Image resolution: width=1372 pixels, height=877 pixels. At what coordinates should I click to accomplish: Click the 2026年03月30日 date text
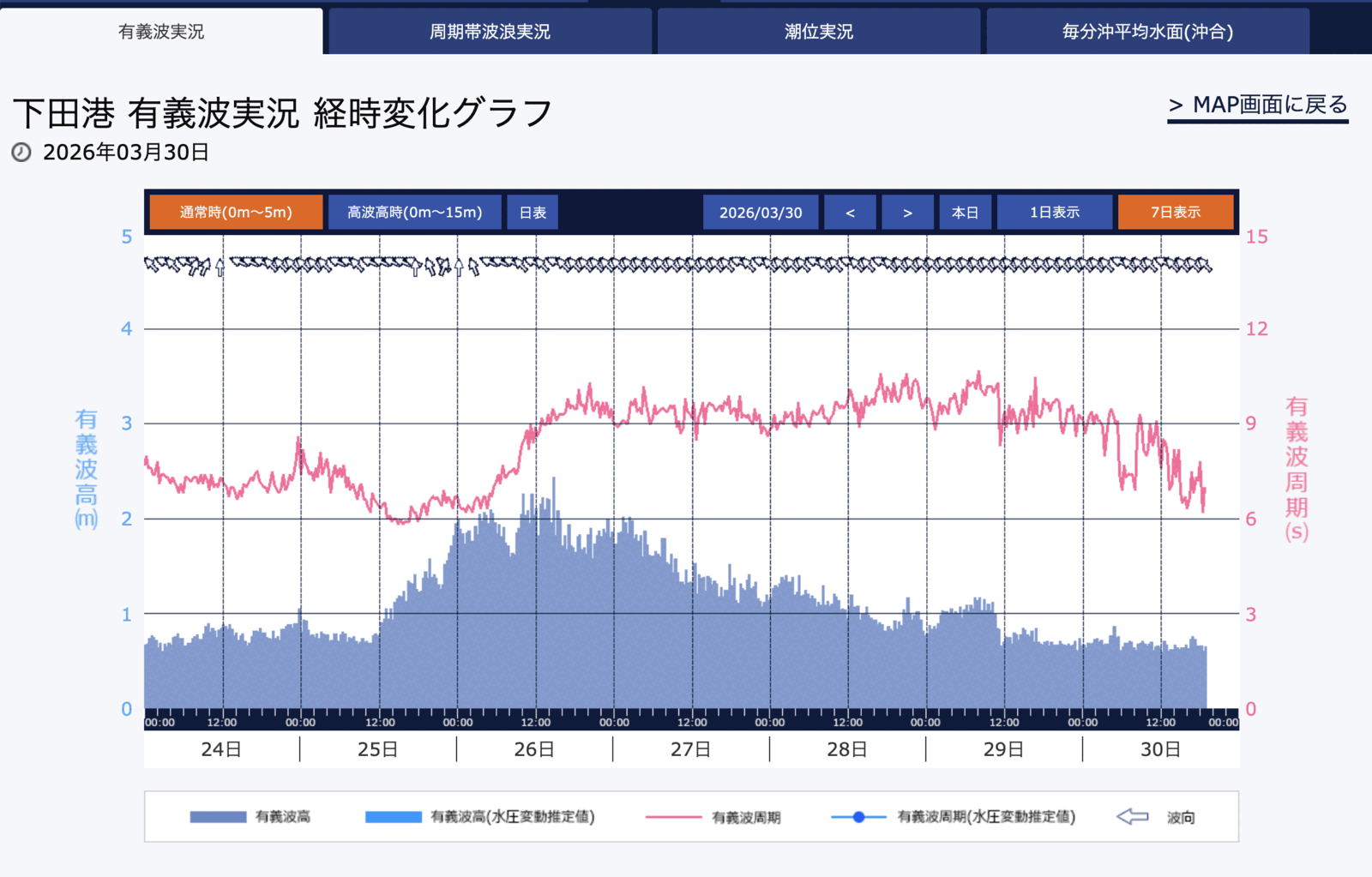click(x=126, y=153)
